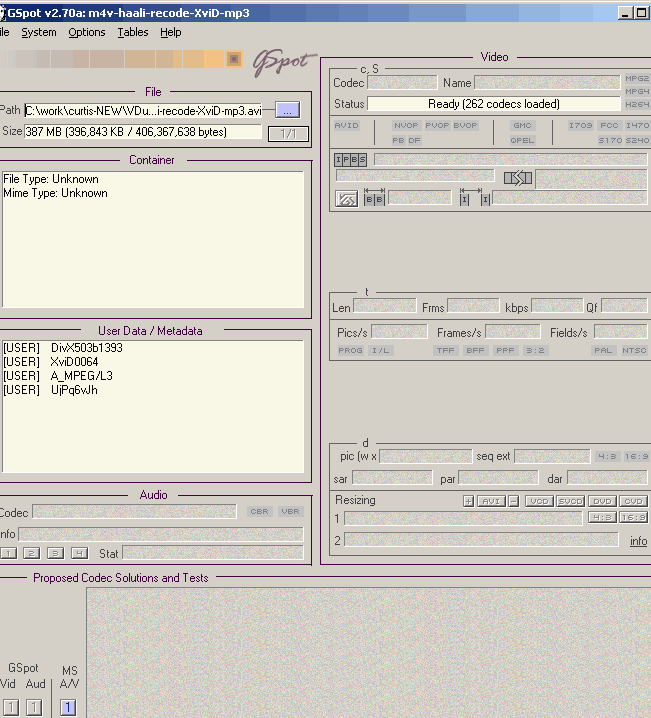Open the Help menu
Image resolution: width=651 pixels, height=718 pixels.
pyautogui.click(x=171, y=33)
